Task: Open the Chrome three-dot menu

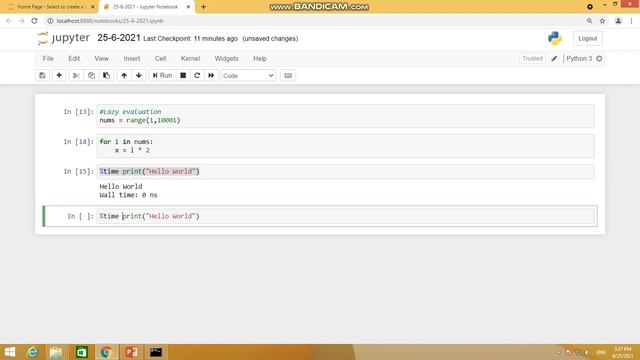Action: (631, 21)
